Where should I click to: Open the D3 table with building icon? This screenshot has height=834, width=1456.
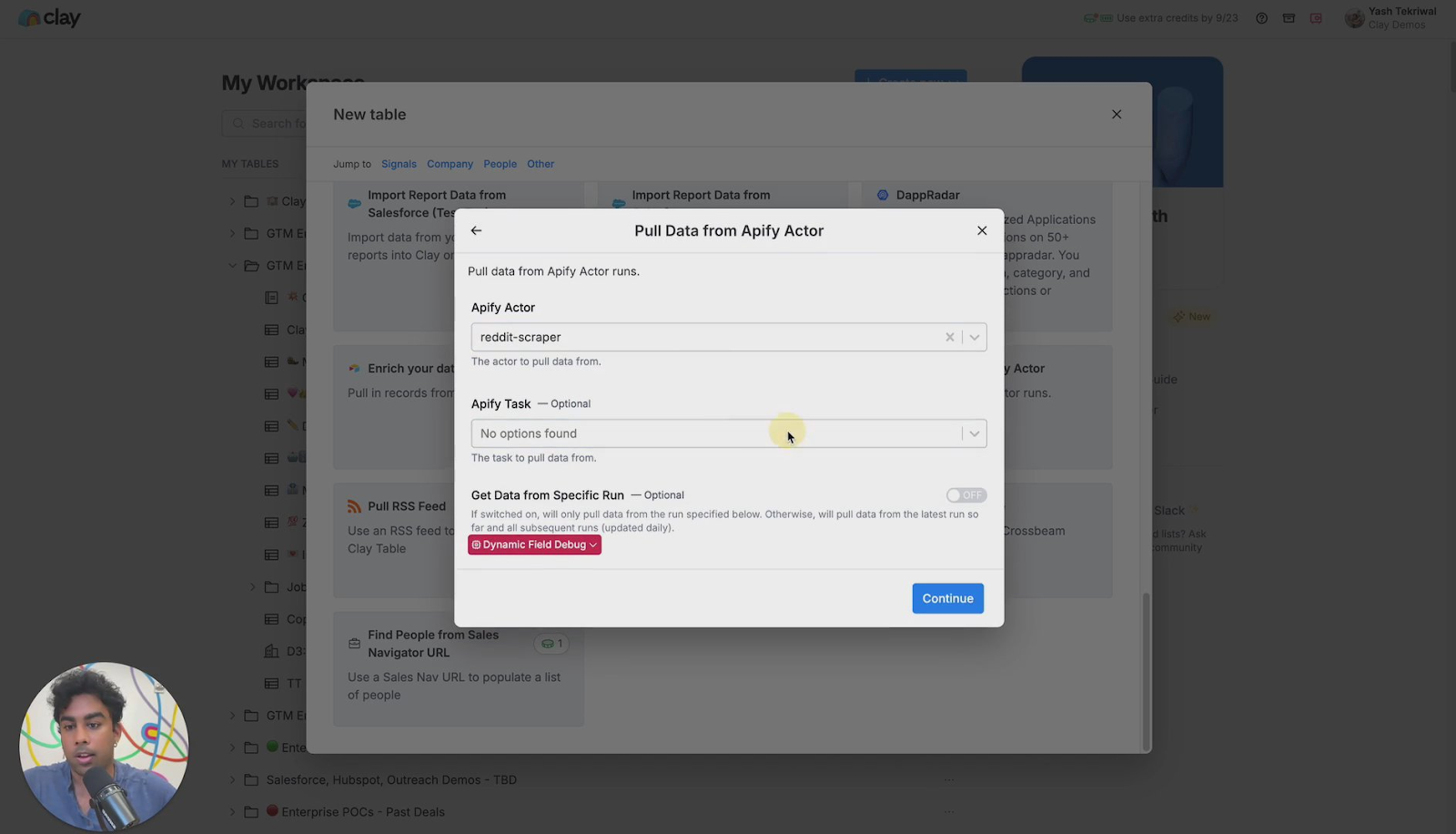pos(284,651)
